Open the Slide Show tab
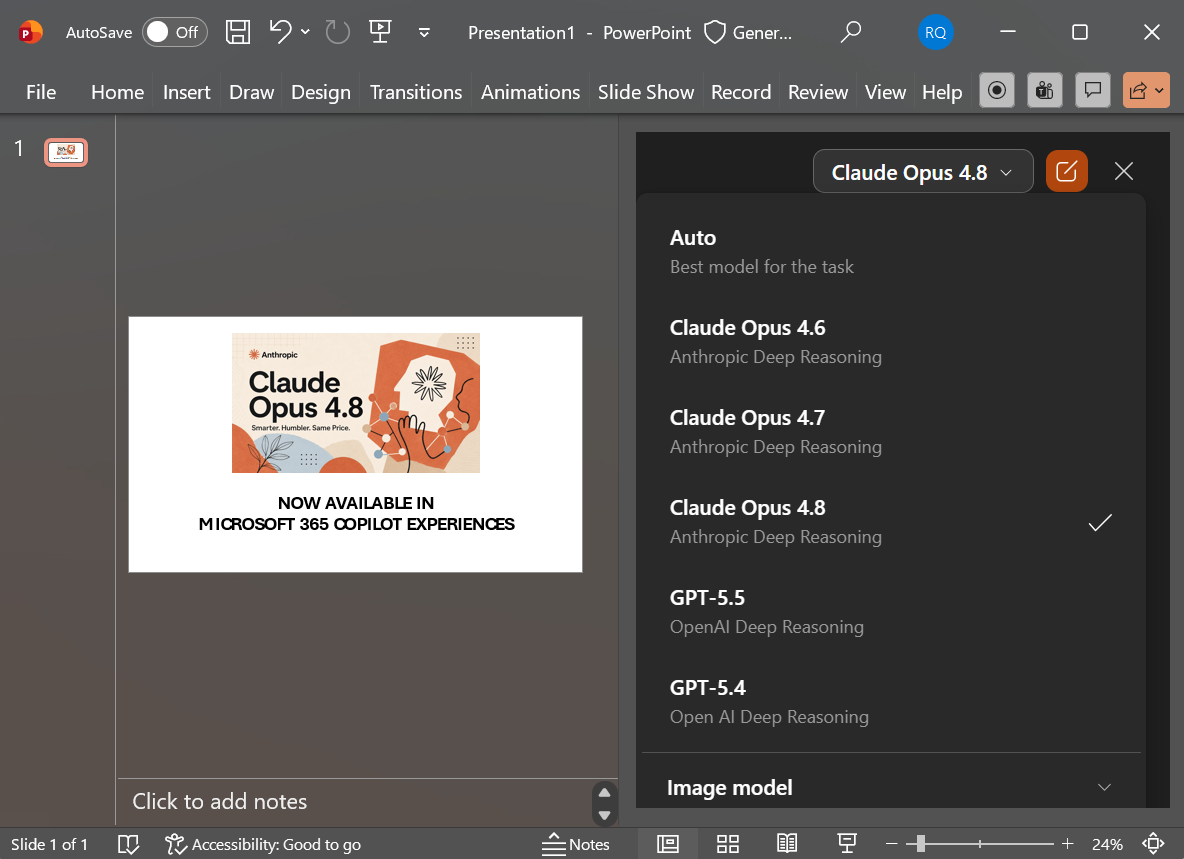 pos(646,92)
